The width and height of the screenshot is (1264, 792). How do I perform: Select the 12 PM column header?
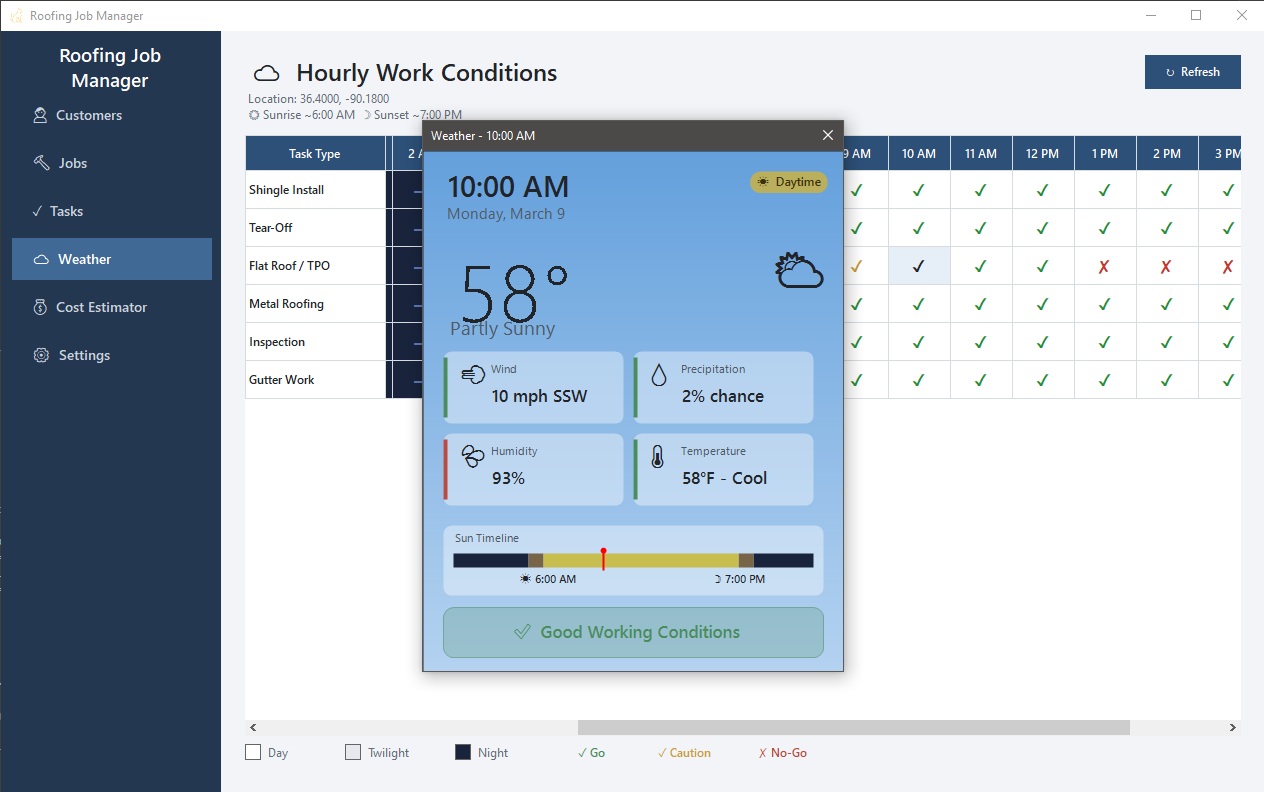point(1043,154)
